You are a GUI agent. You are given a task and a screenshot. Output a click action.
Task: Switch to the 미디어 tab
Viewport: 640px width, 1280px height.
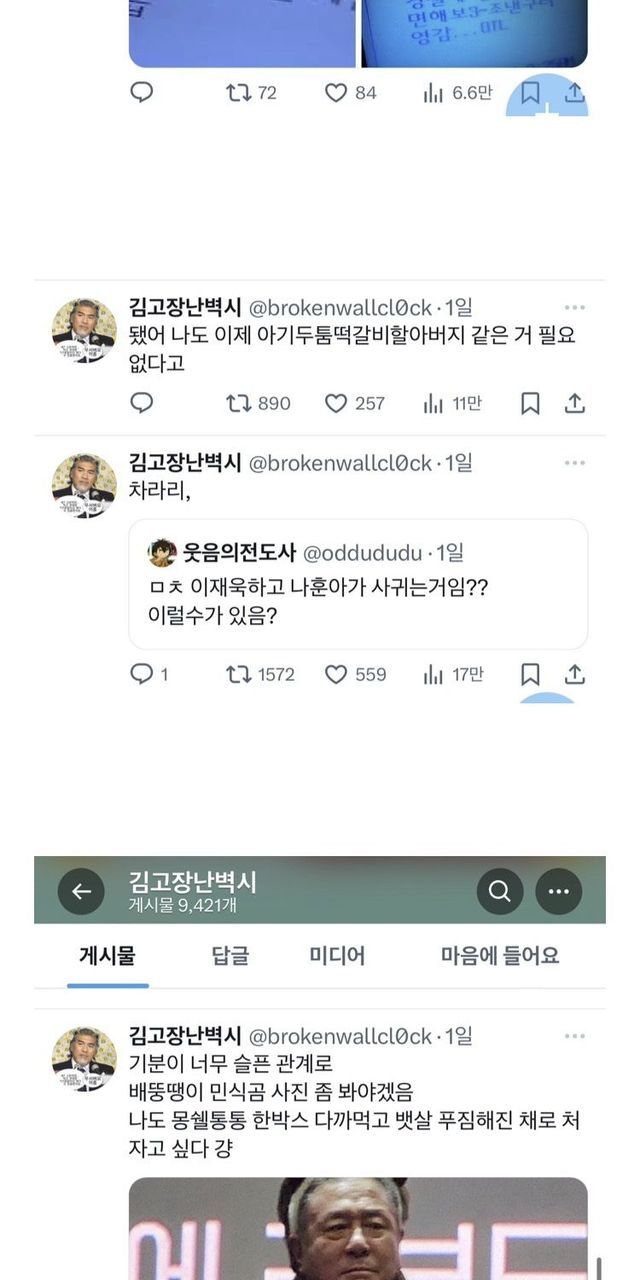[337, 955]
